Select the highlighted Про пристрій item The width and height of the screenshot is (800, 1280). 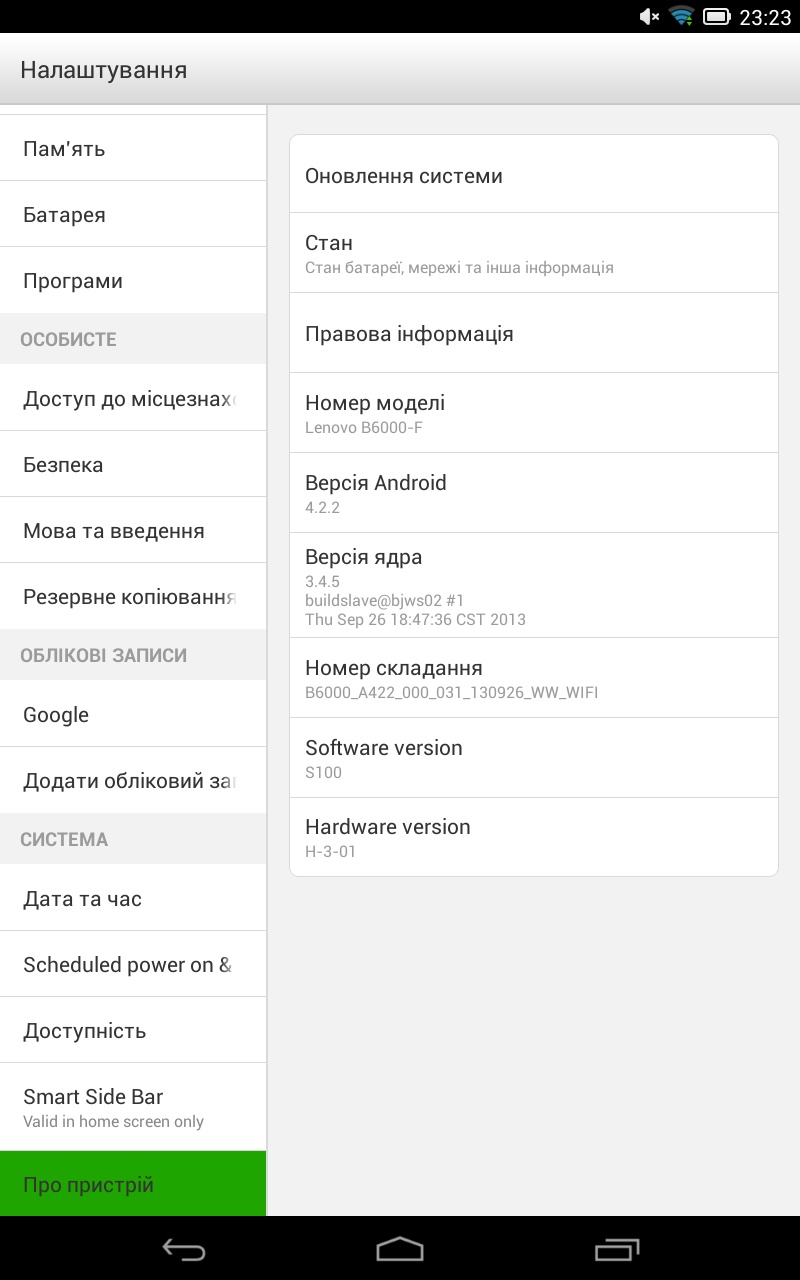coord(133,1185)
